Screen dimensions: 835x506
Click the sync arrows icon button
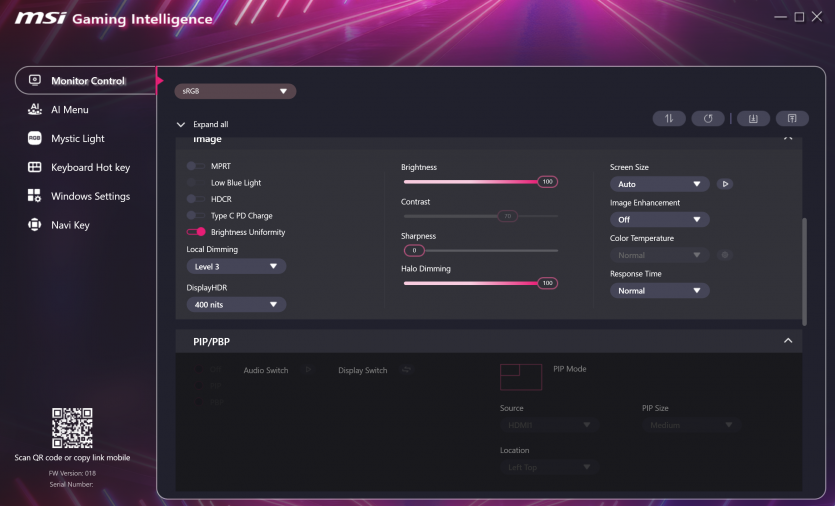click(x=669, y=118)
